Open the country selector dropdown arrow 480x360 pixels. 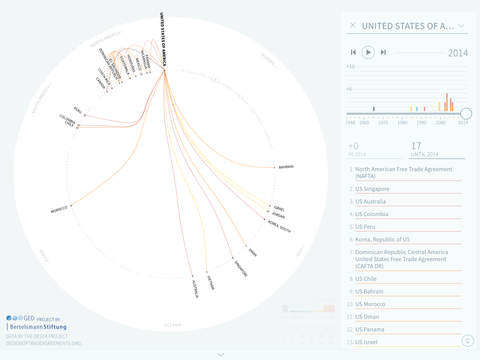coord(461,26)
